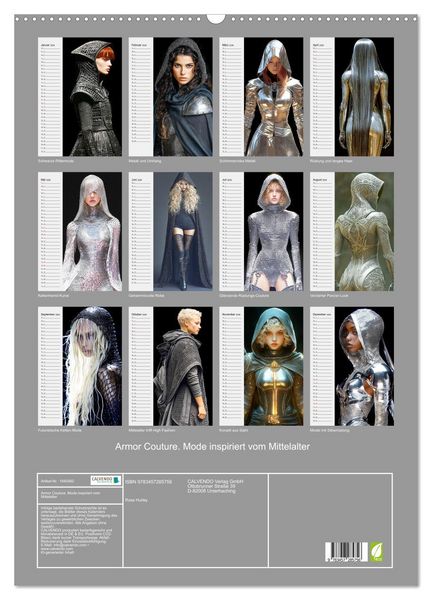Click the copyright notice text block
The height and width of the screenshot is (600, 432).
(x=77, y=530)
